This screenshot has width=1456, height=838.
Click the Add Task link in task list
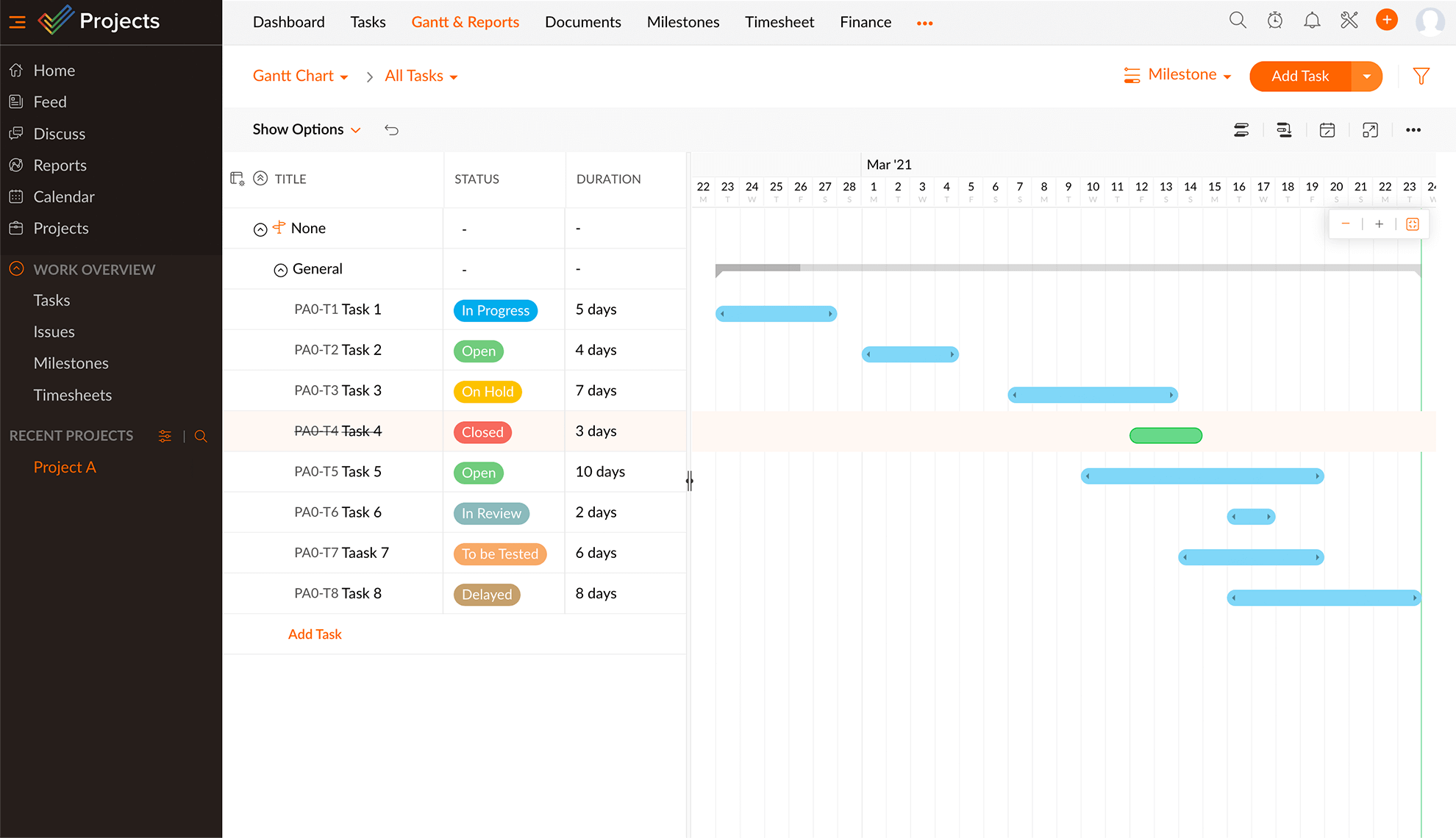tap(315, 633)
